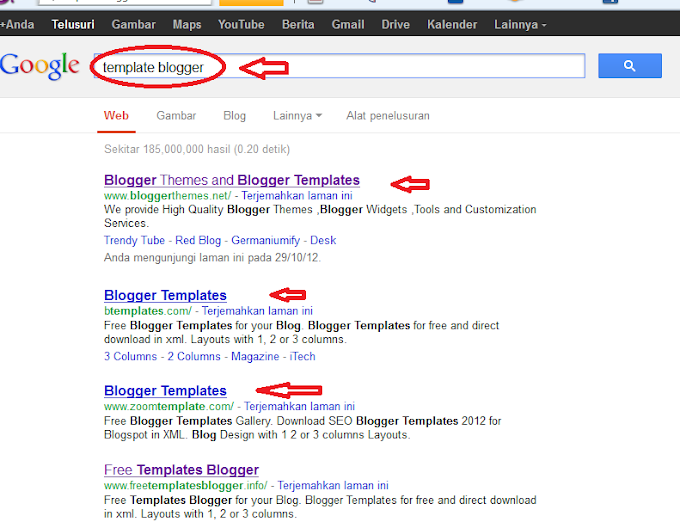
Task: Click the www.zoomtemplate.com green URL
Action: coord(169,406)
